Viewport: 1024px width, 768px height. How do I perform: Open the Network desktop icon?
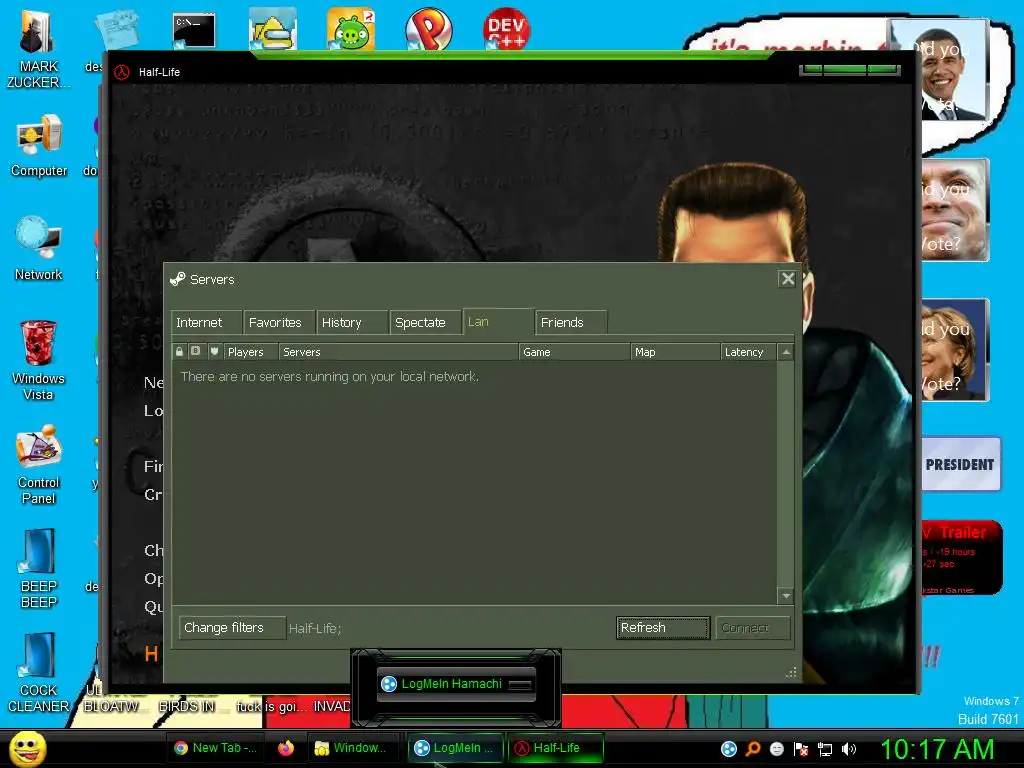[39, 248]
